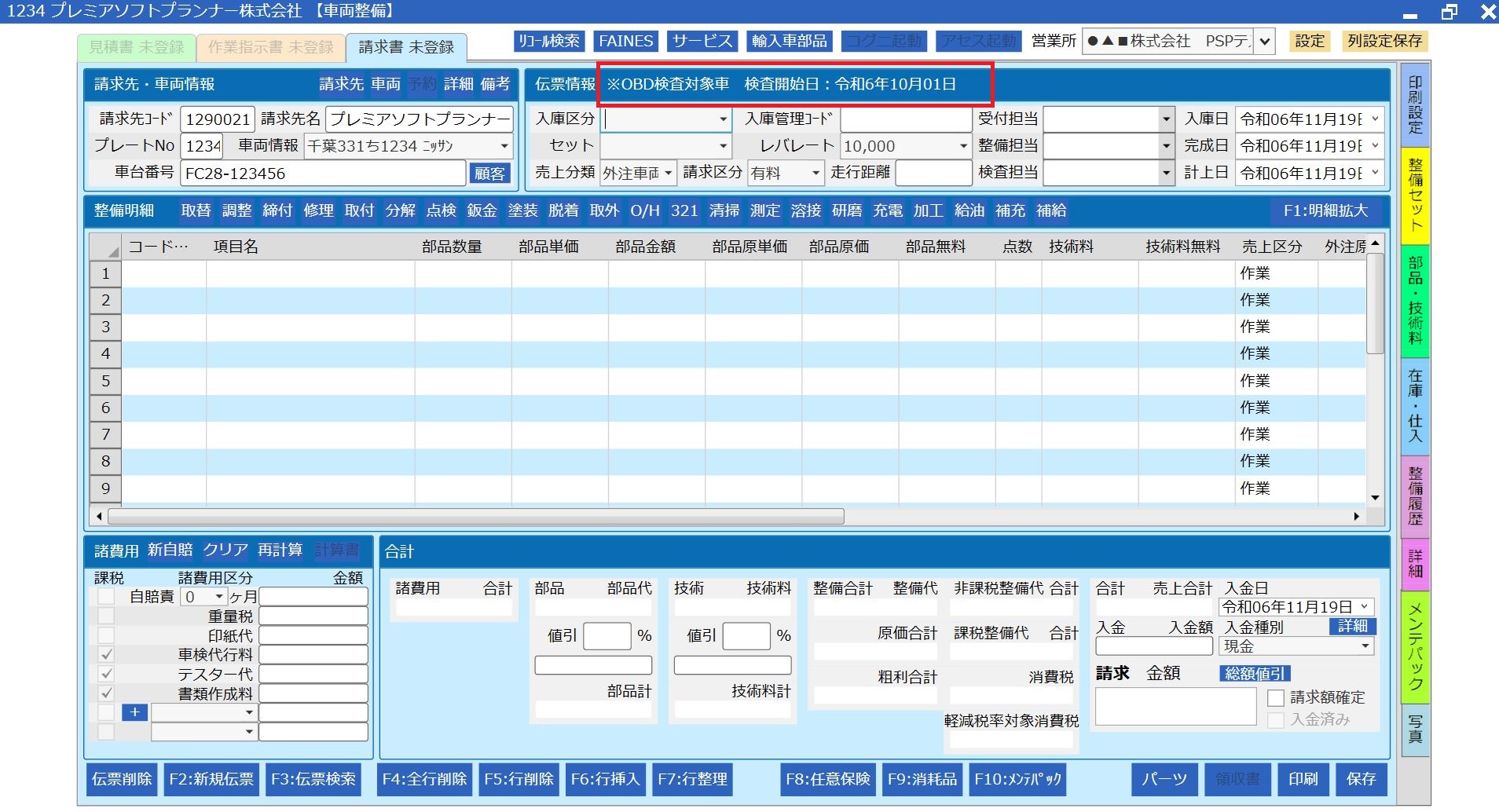Toggle the 自賠責 tax checkbox

[x=107, y=597]
